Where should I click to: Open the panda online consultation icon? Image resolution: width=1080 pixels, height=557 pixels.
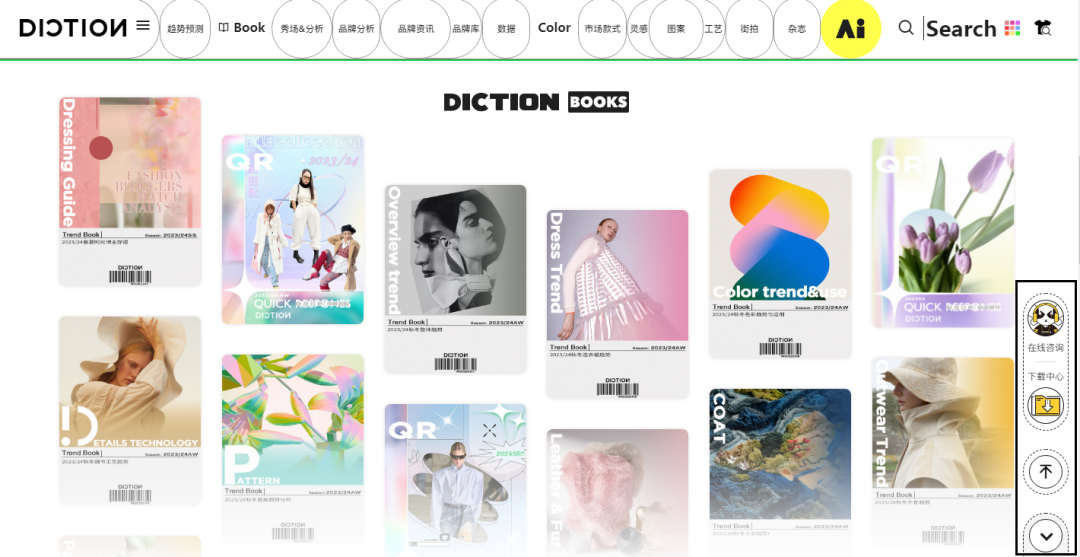tap(1046, 319)
